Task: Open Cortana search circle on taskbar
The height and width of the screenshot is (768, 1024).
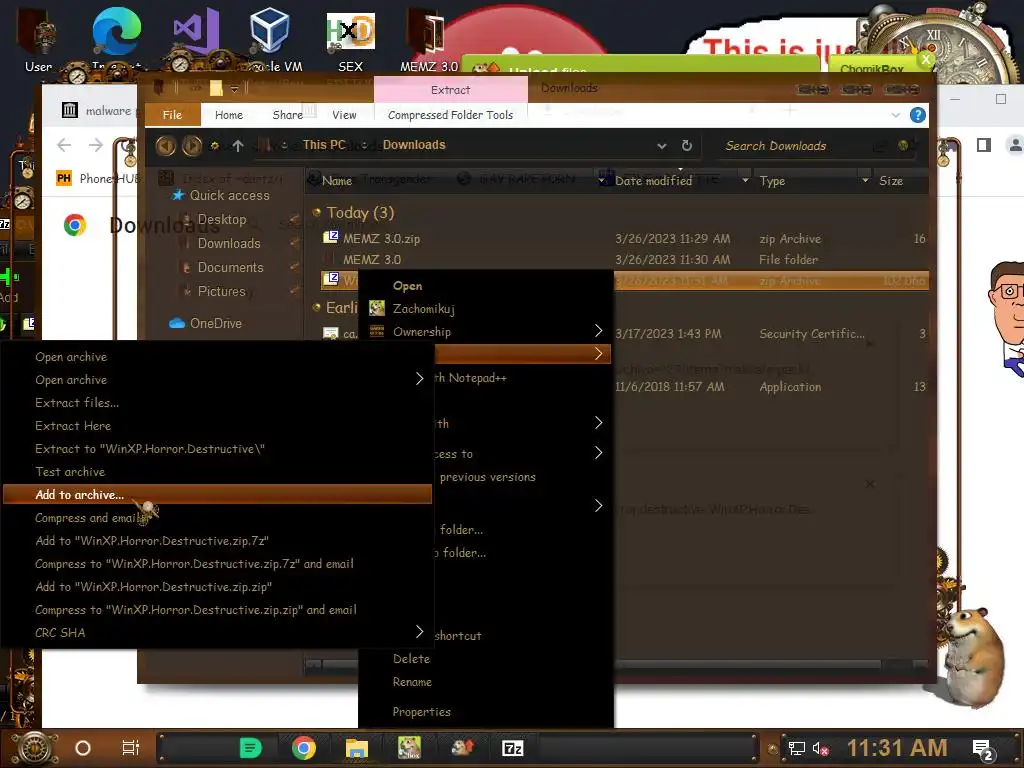Action: pos(83,748)
